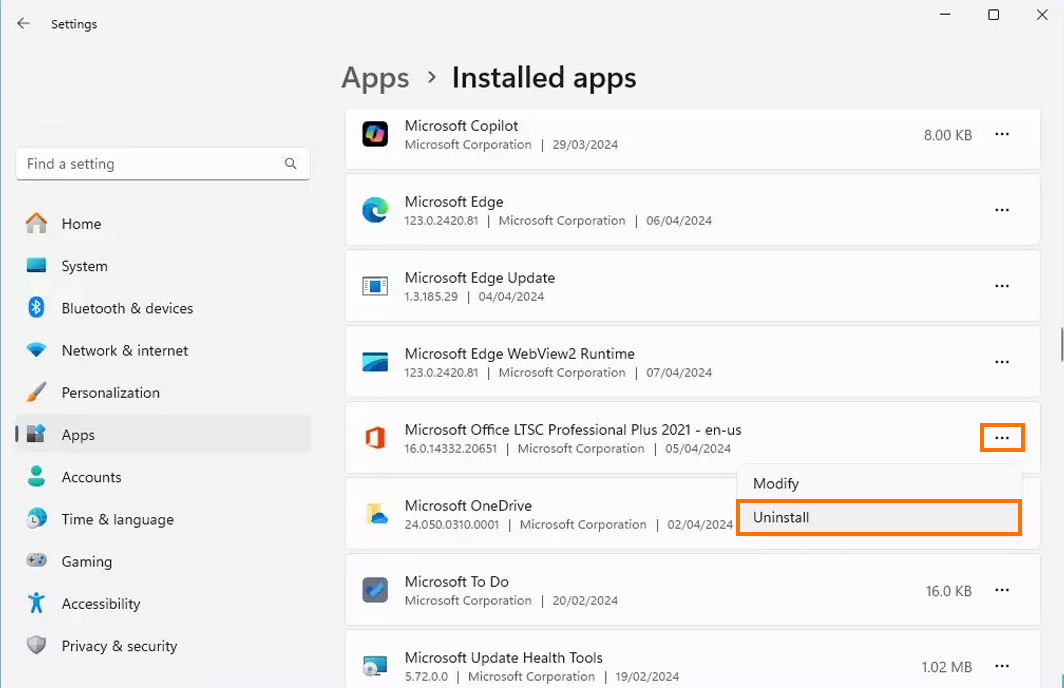Minimize the Settings window
This screenshot has width=1064, height=688.
tap(945, 14)
